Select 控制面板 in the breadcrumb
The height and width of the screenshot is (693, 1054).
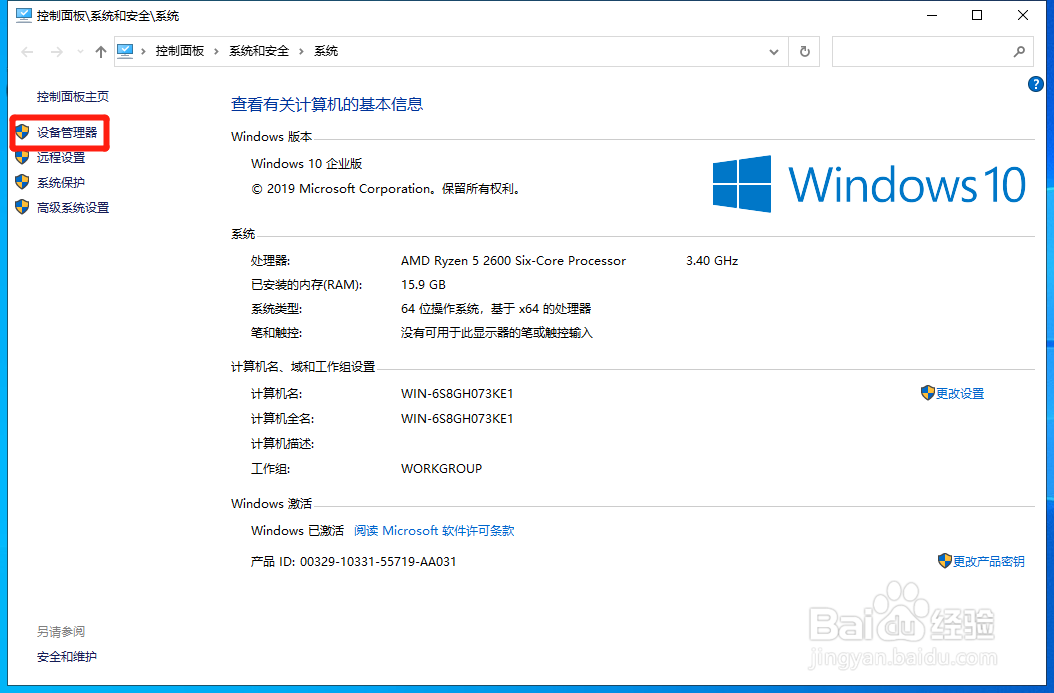pyautogui.click(x=179, y=51)
